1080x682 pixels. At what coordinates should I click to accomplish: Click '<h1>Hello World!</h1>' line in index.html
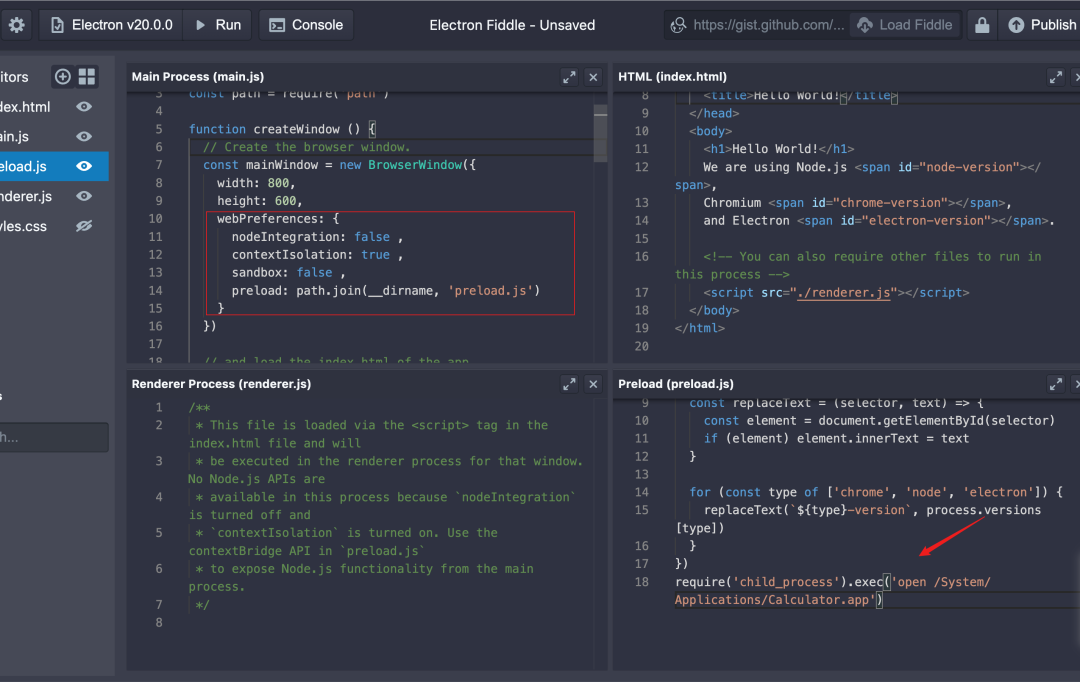[x=778, y=149]
